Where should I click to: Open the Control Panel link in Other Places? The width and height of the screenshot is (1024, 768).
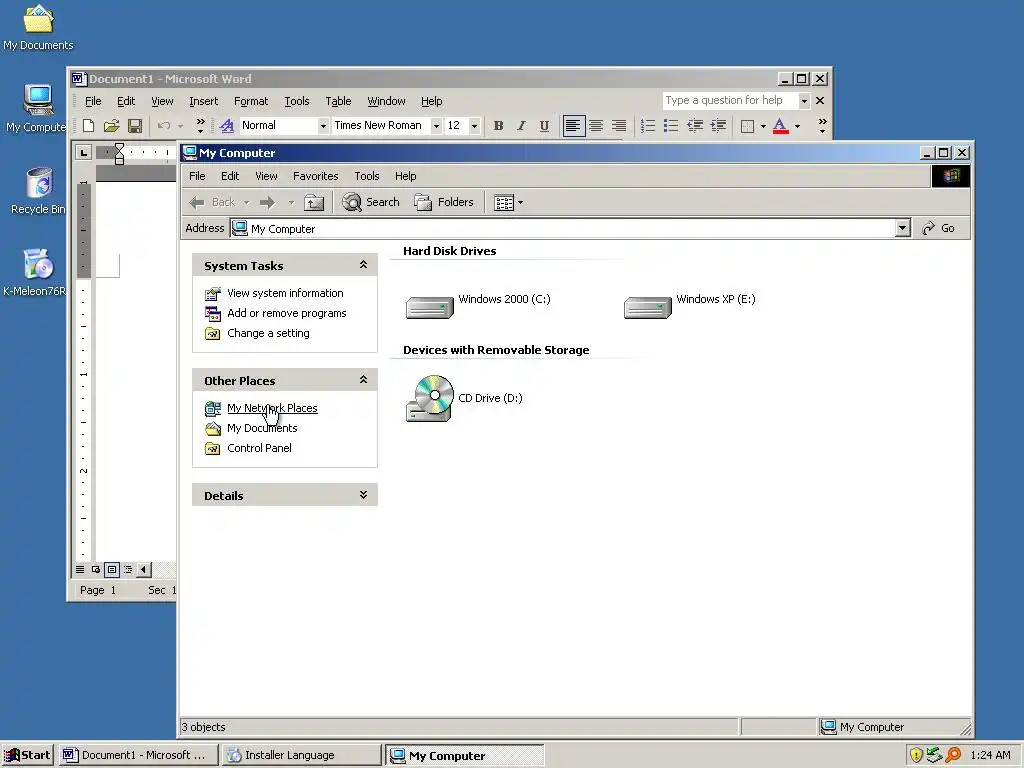pos(259,448)
